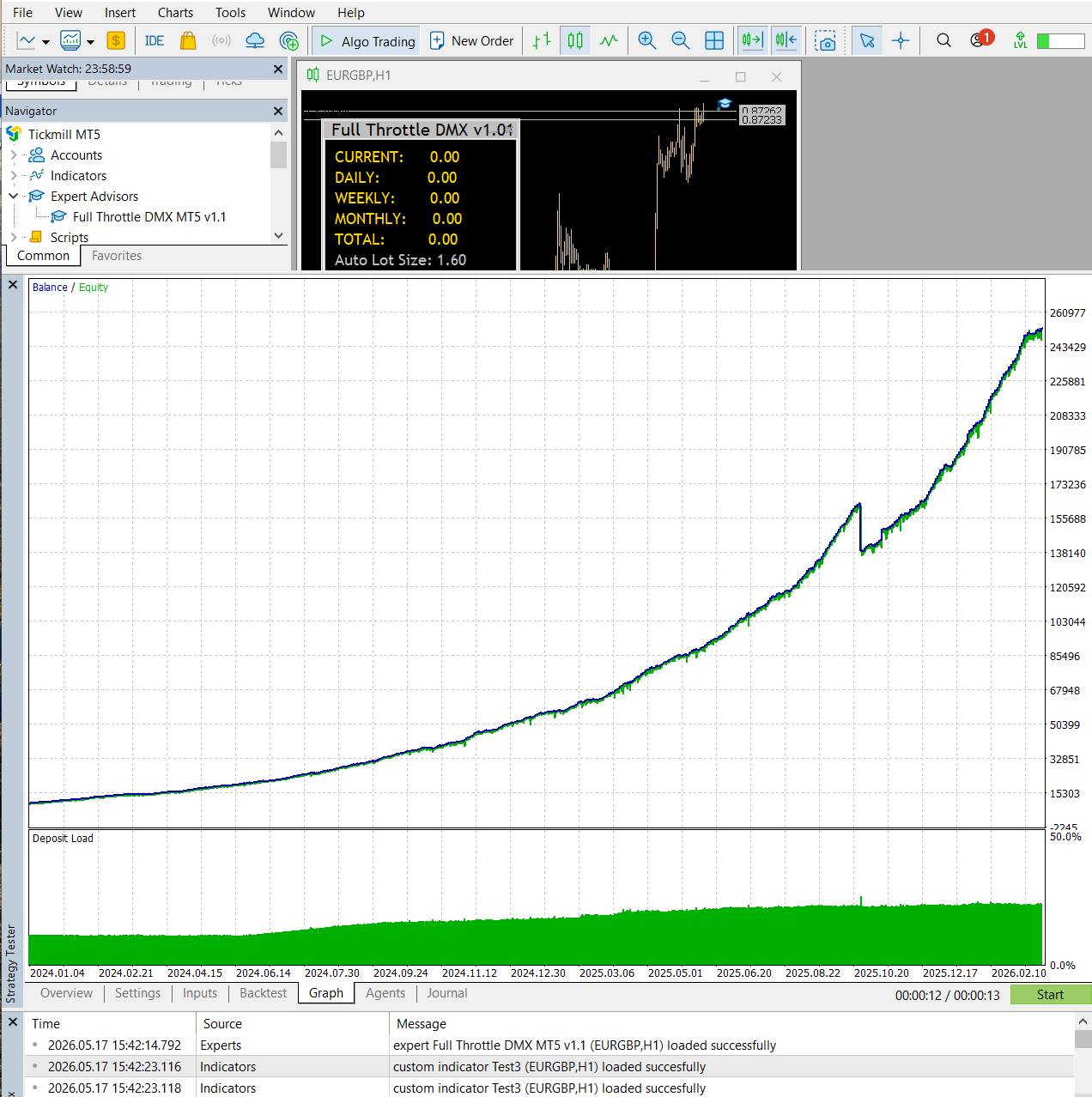1092x1097 pixels.
Task: Click the expert advisor hat icon on chart
Action: (x=725, y=104)
